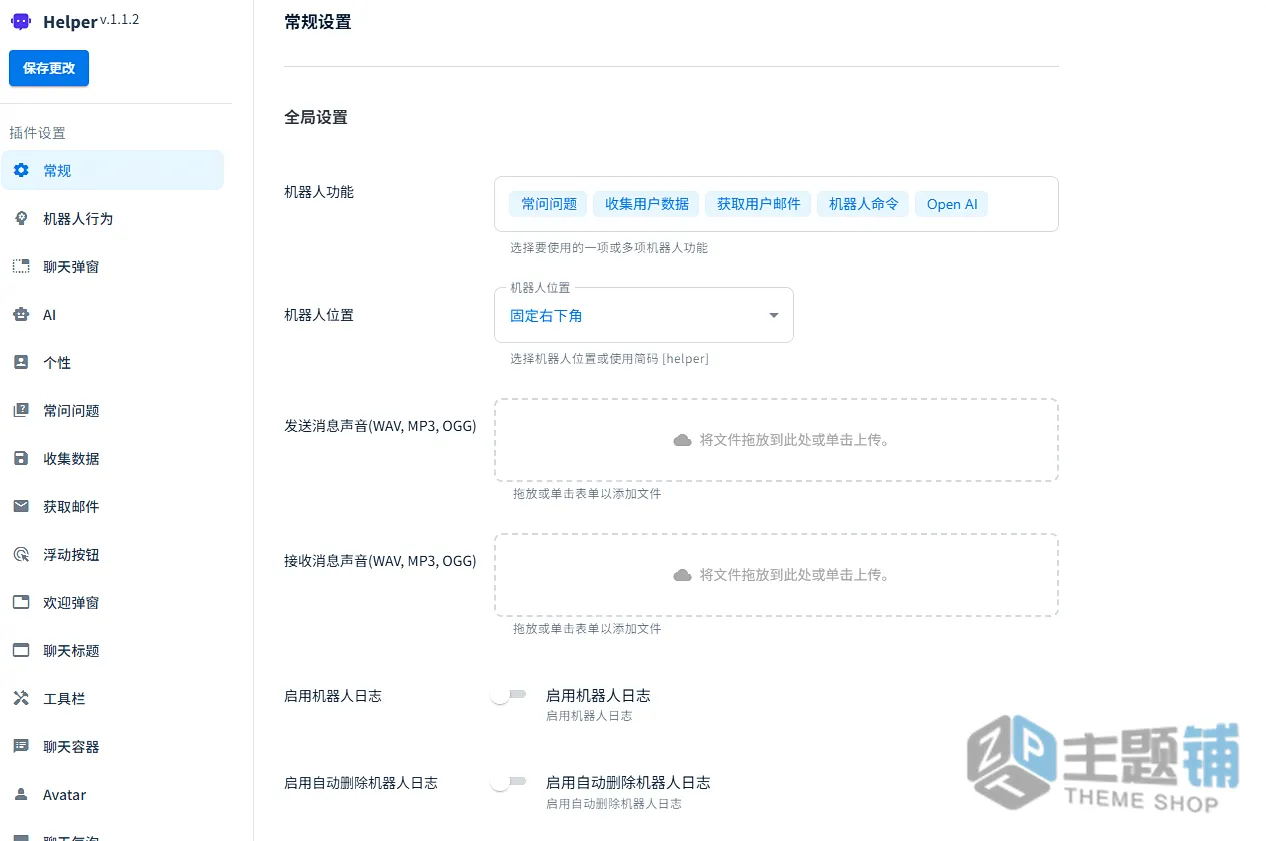This screenshot has height=841, width=1266.
Task: Click the 收集数据 save disk icon
Action: 21,458
